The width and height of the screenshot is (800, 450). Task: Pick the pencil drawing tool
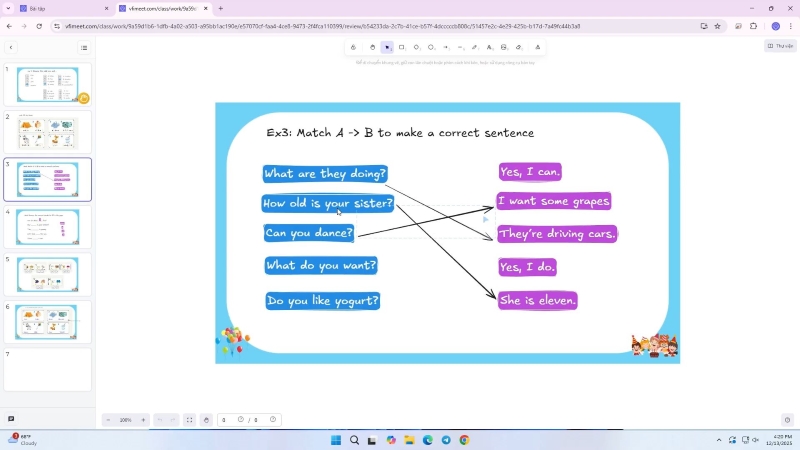pos(475,47)
